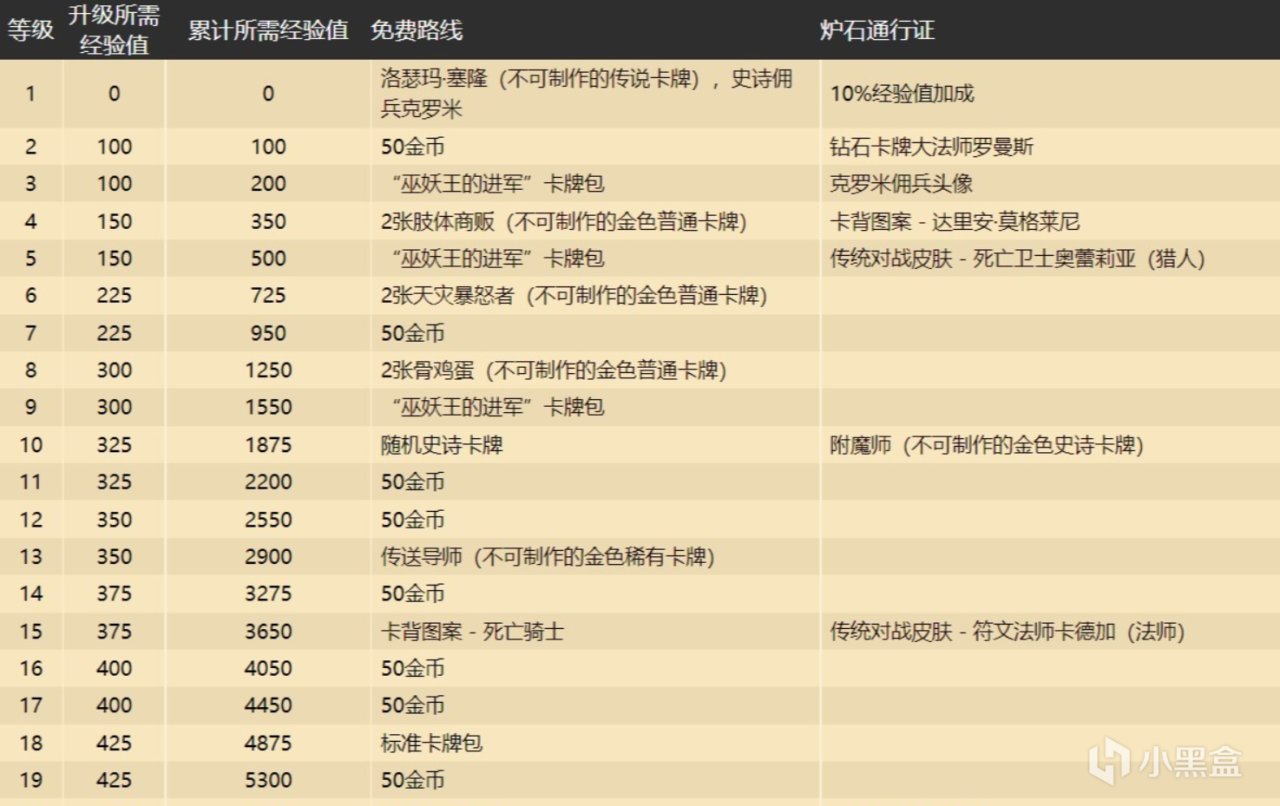Click cumulative experience value 500

[268, 258]
